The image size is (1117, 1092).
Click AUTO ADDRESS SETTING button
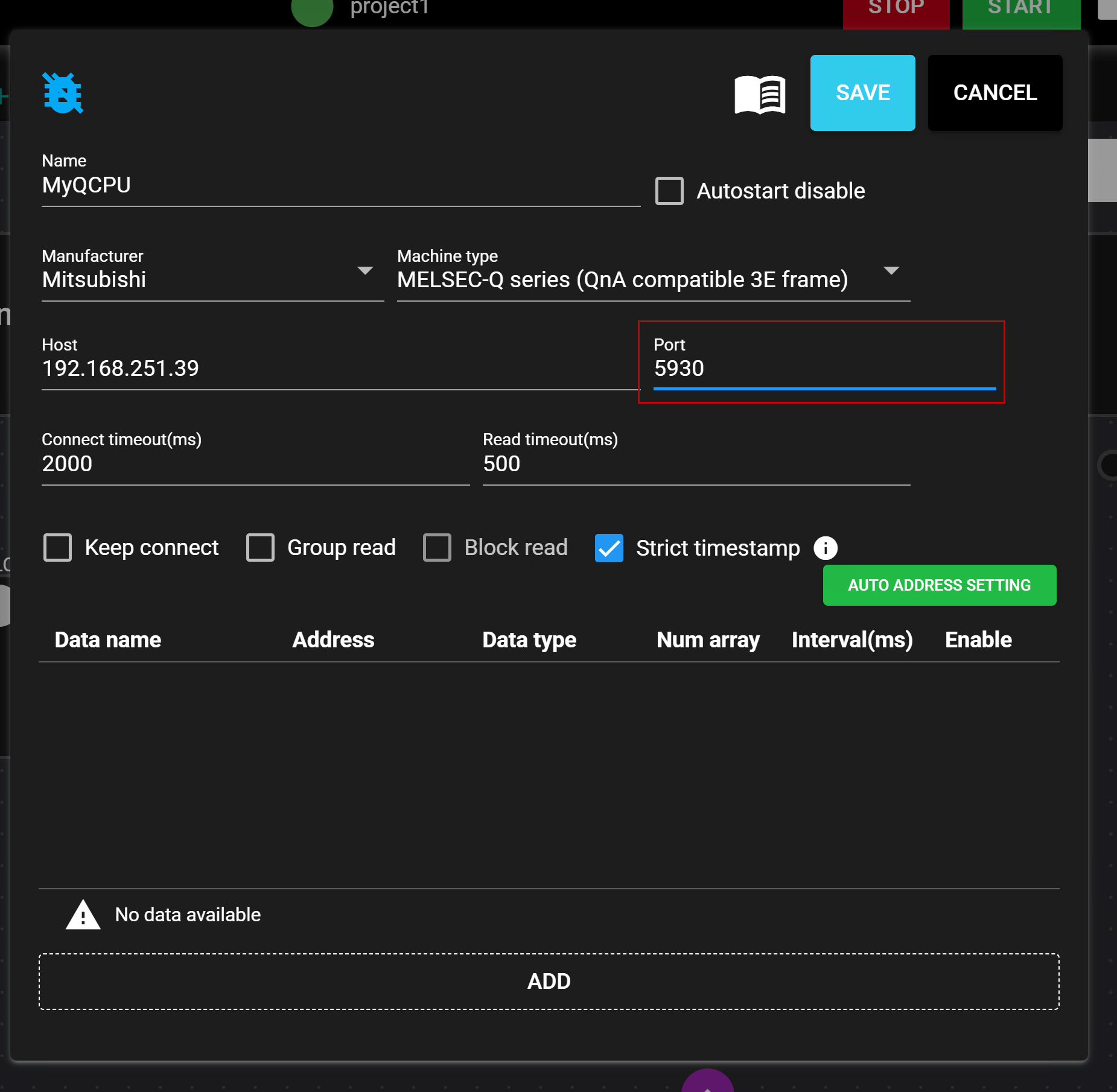[x=939, y=585]
